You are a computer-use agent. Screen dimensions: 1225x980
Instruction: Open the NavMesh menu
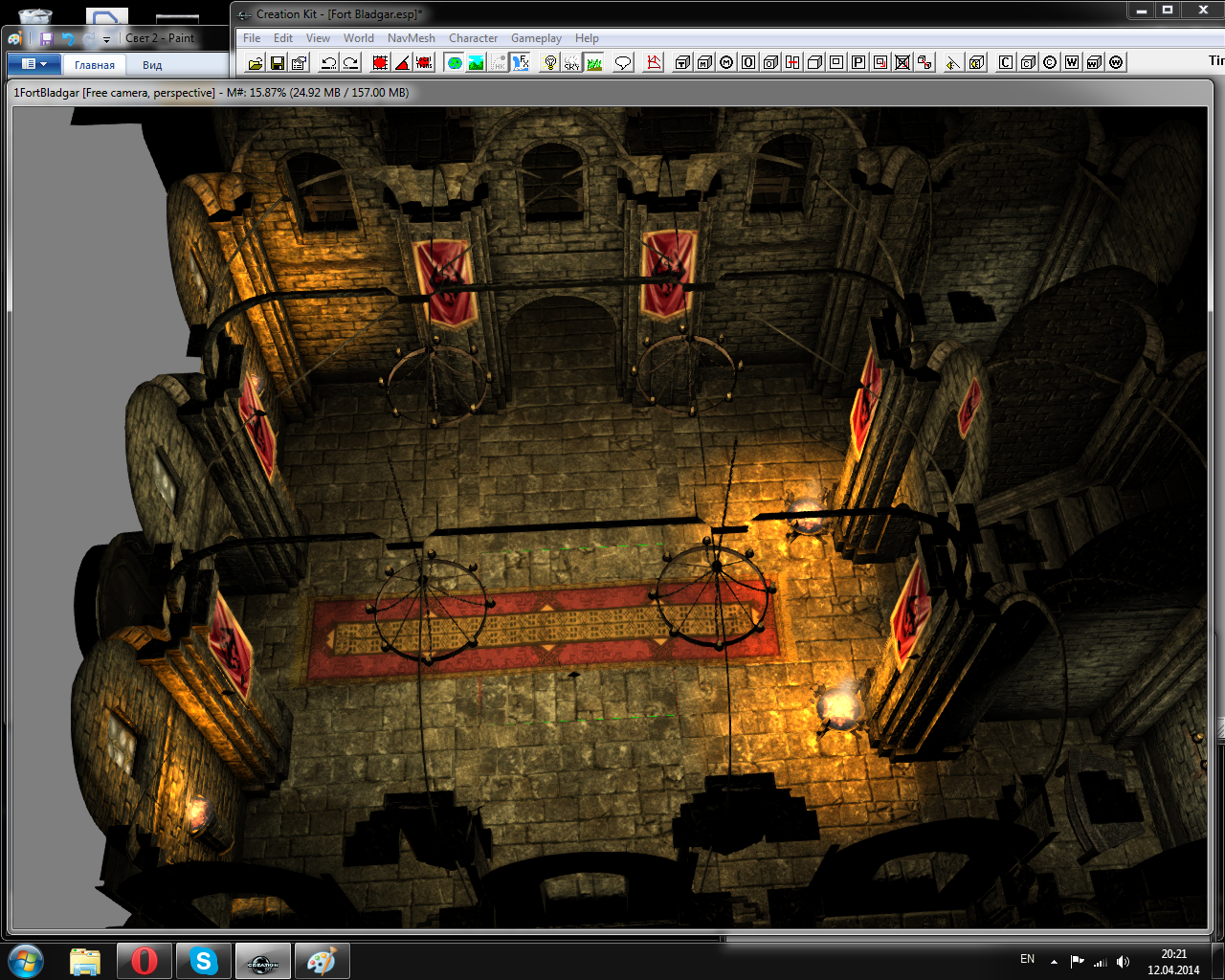[412, 38]
